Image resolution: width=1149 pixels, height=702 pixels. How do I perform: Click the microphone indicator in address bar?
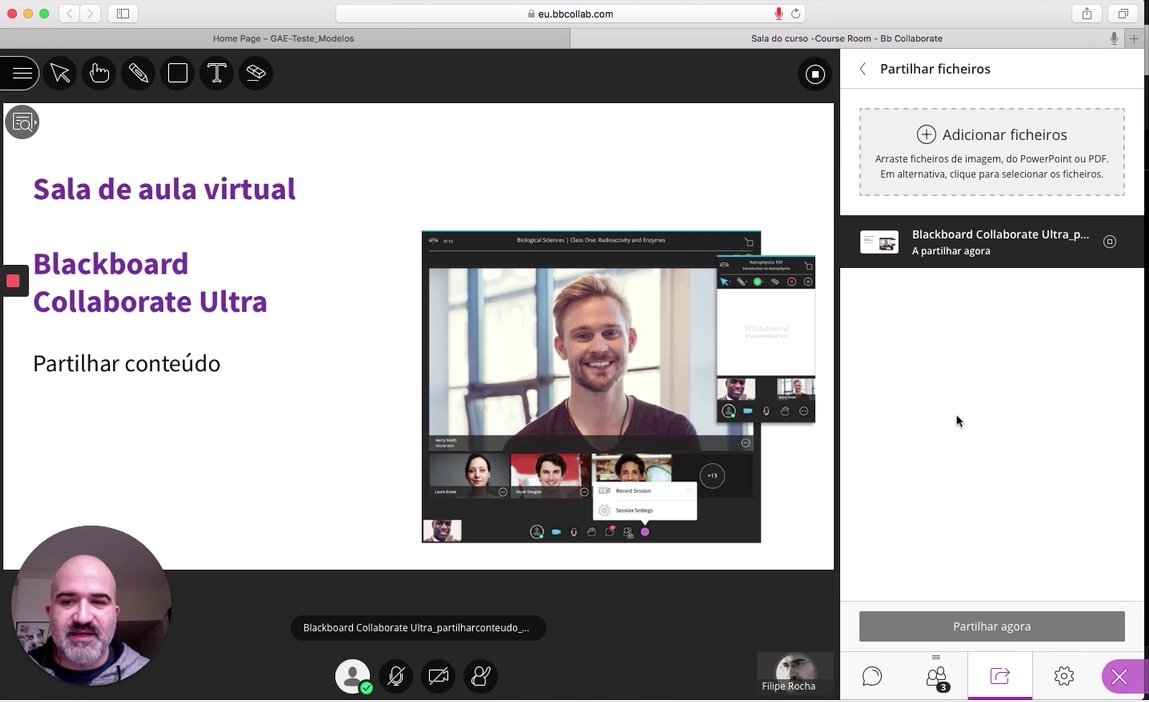coord(778,14)
